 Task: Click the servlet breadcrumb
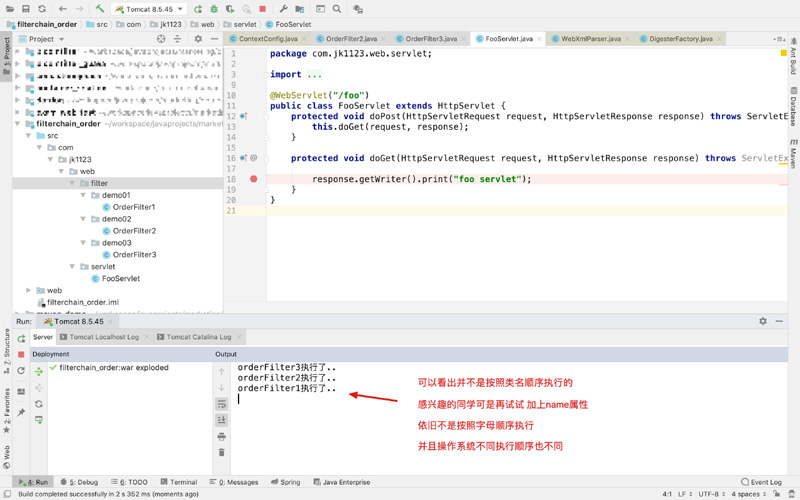[240, 24]
